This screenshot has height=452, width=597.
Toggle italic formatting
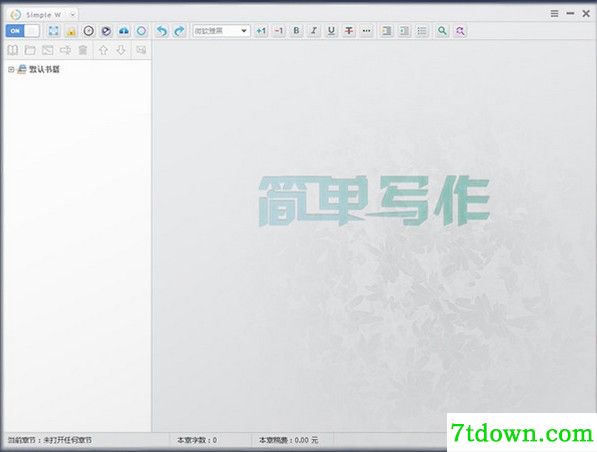tap(314, 31)
